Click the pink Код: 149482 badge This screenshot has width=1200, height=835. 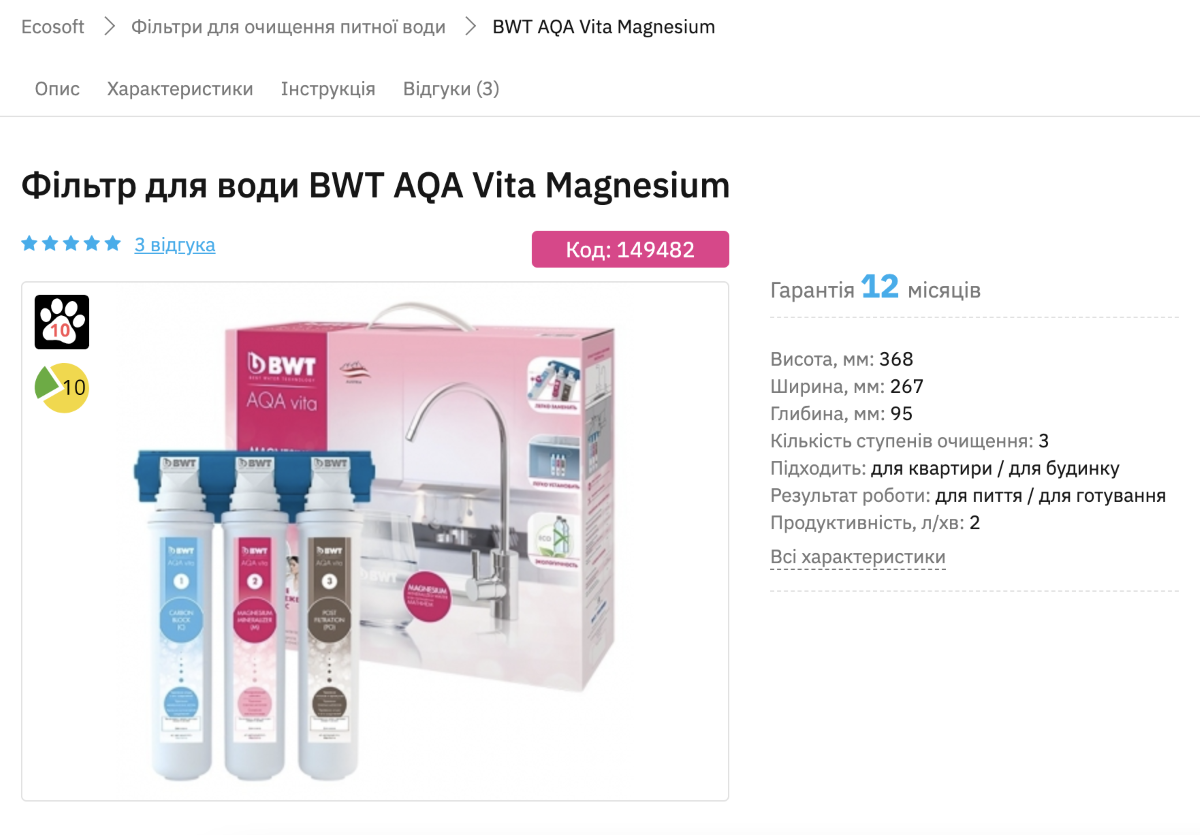tap(630, 250)
